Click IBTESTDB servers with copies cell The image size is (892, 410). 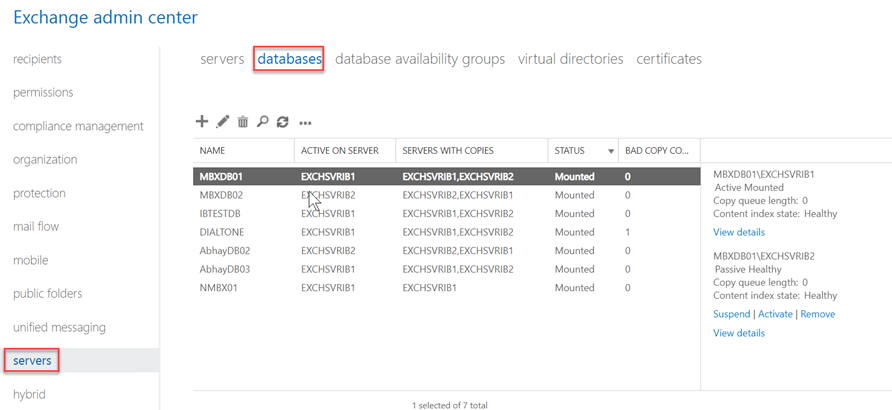coord(458,214)
